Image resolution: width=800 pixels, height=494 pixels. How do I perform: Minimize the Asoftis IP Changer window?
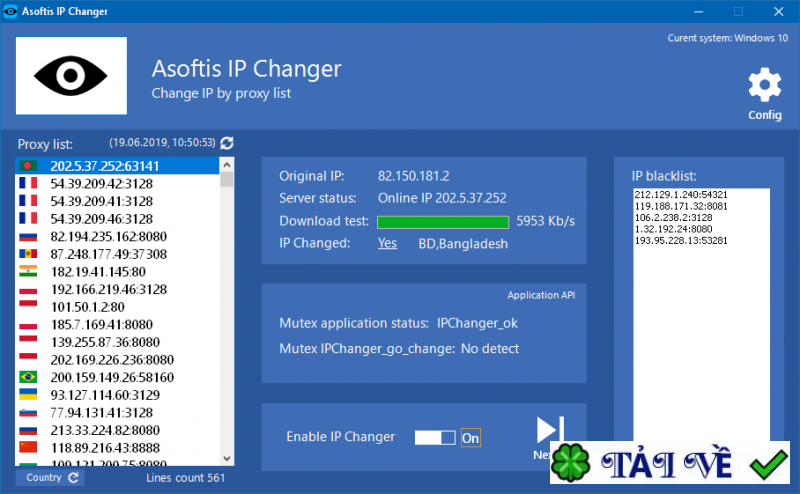pos(698,11)
